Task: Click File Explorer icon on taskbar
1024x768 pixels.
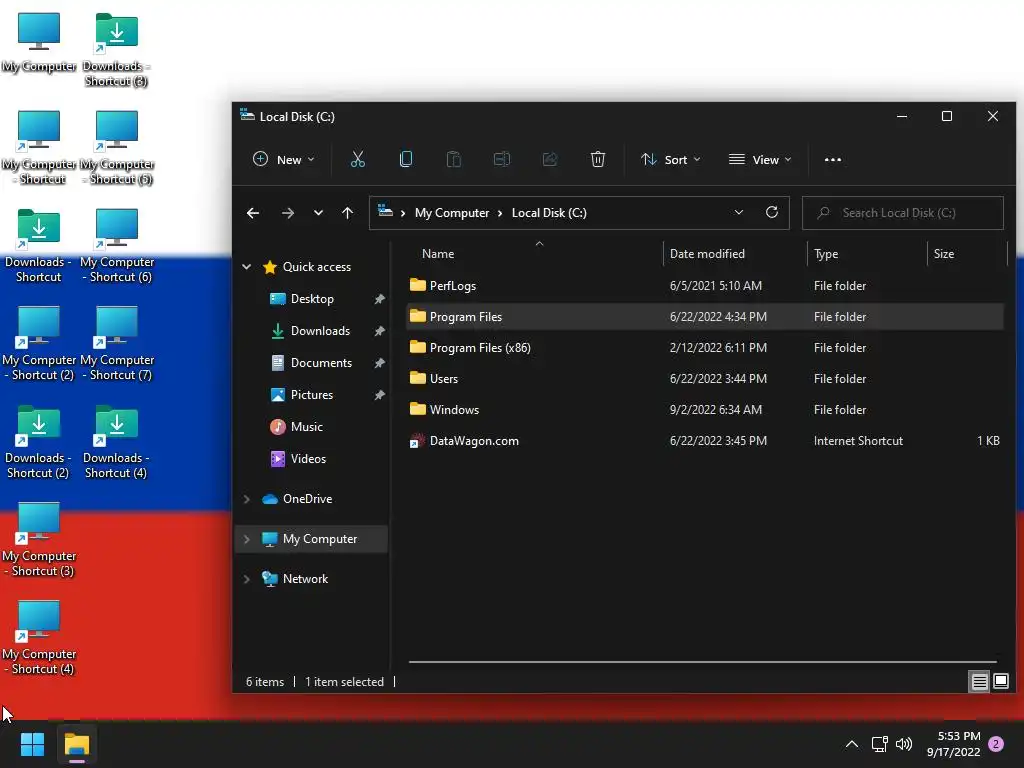Action: pyautogui.click(x=76, y=744)
